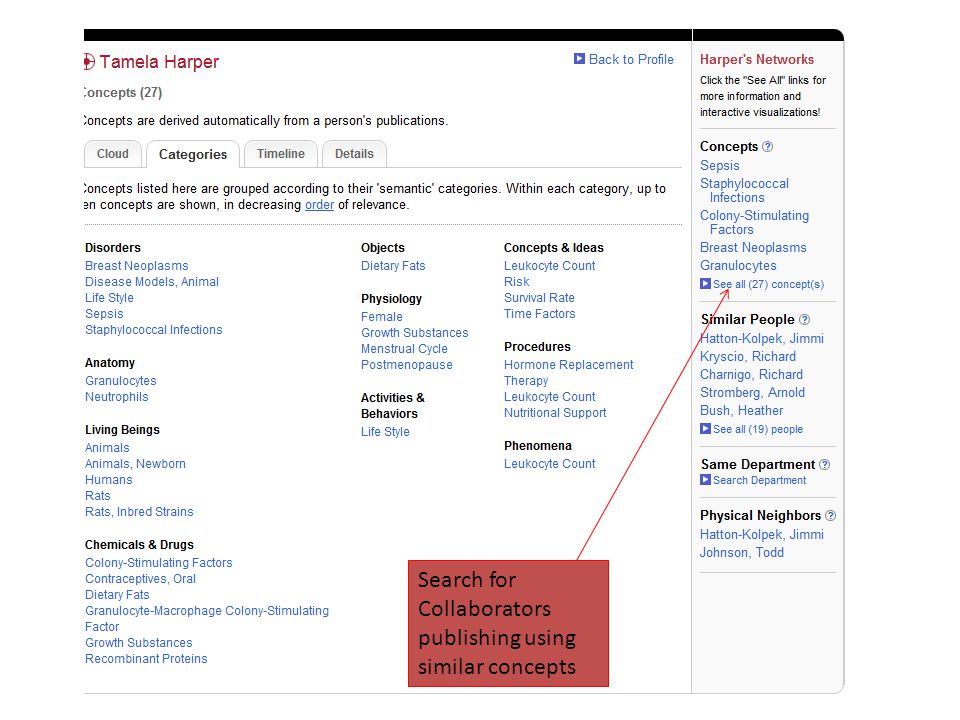960x720 pixels.
Task: Open Time Factors concept
Action: pos(539,313)
